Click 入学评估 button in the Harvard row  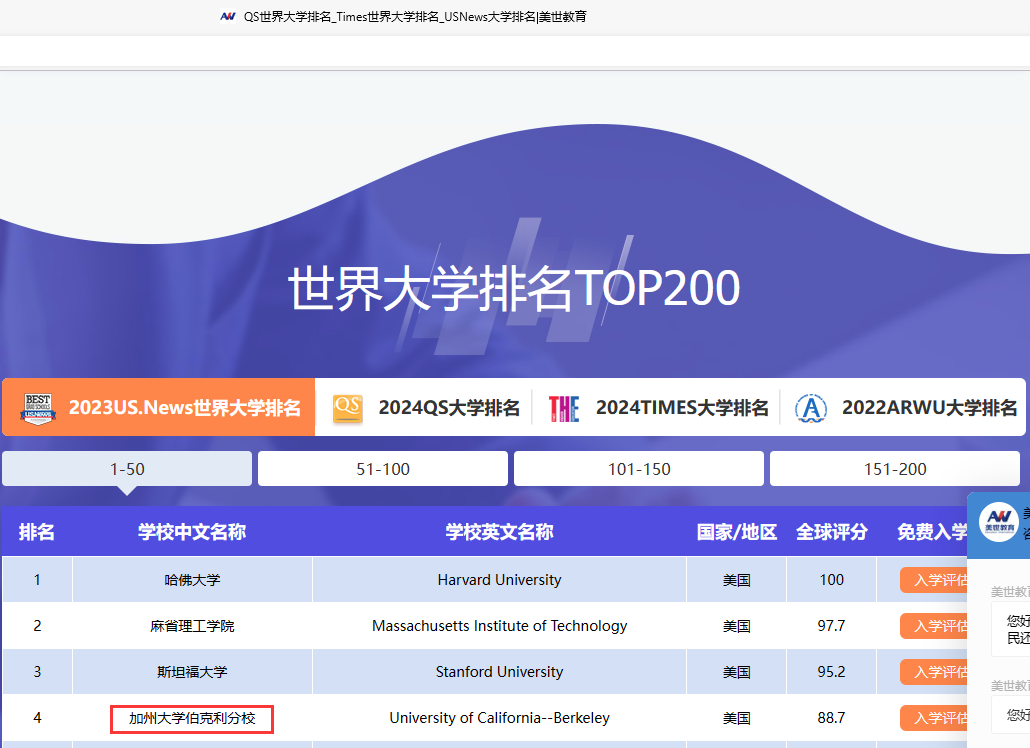(x=933, y=580)
